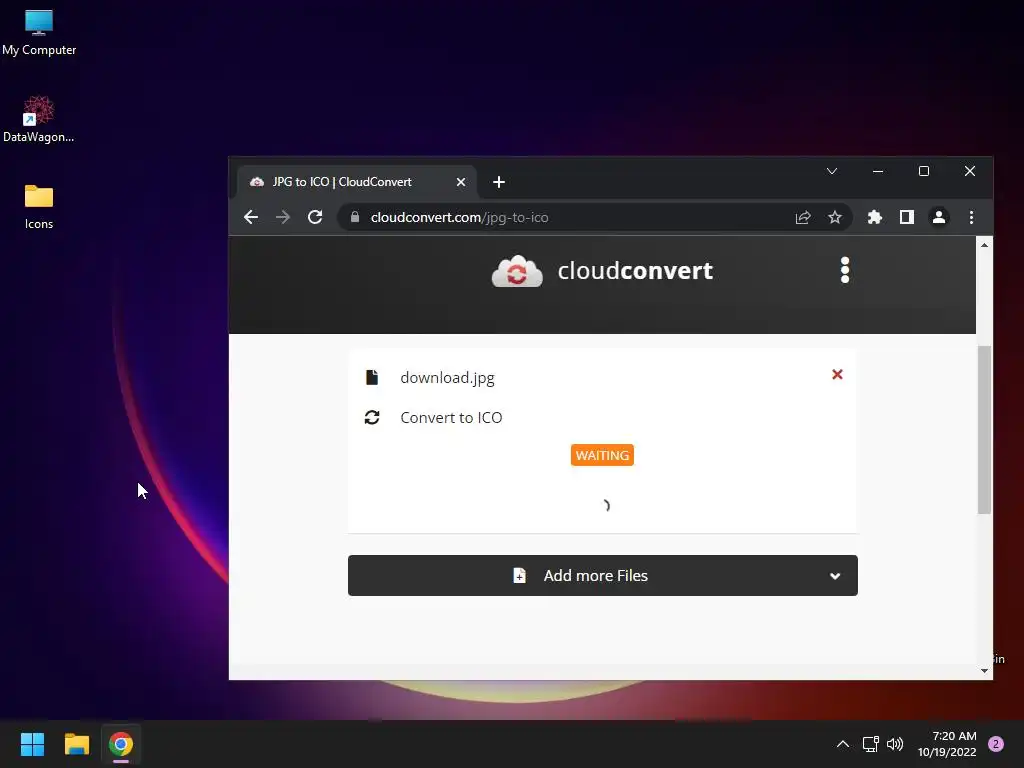Click the forward navigation arrow

[283, 217]
